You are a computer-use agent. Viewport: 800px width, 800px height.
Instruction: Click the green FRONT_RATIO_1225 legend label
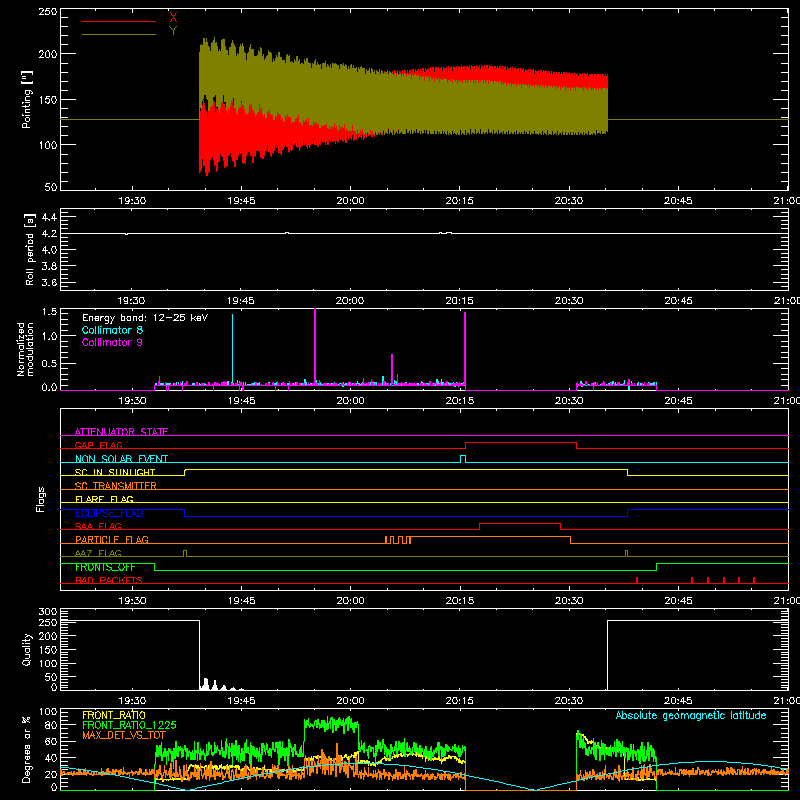tap(129, 725)
